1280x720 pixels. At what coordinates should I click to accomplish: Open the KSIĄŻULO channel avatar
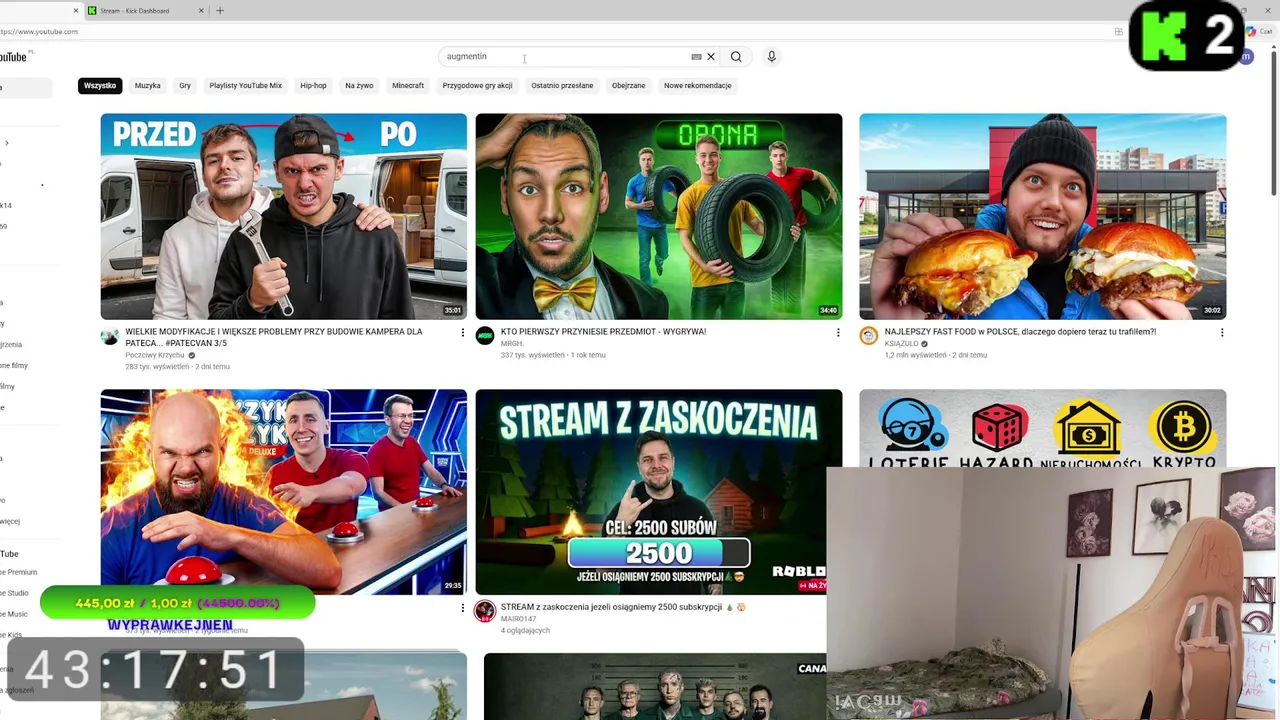pyautogui.click(x=868, y=337)
